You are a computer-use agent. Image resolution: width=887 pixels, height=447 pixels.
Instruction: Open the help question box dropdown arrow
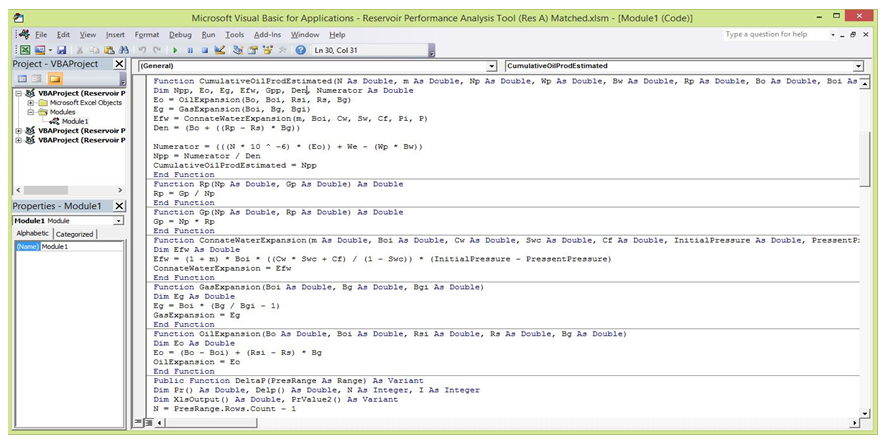[x=833, y=35]
